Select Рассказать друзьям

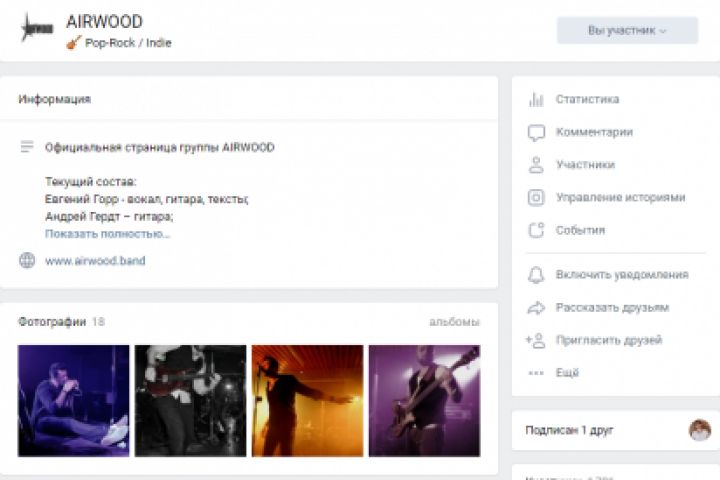(x=612, y=308)
